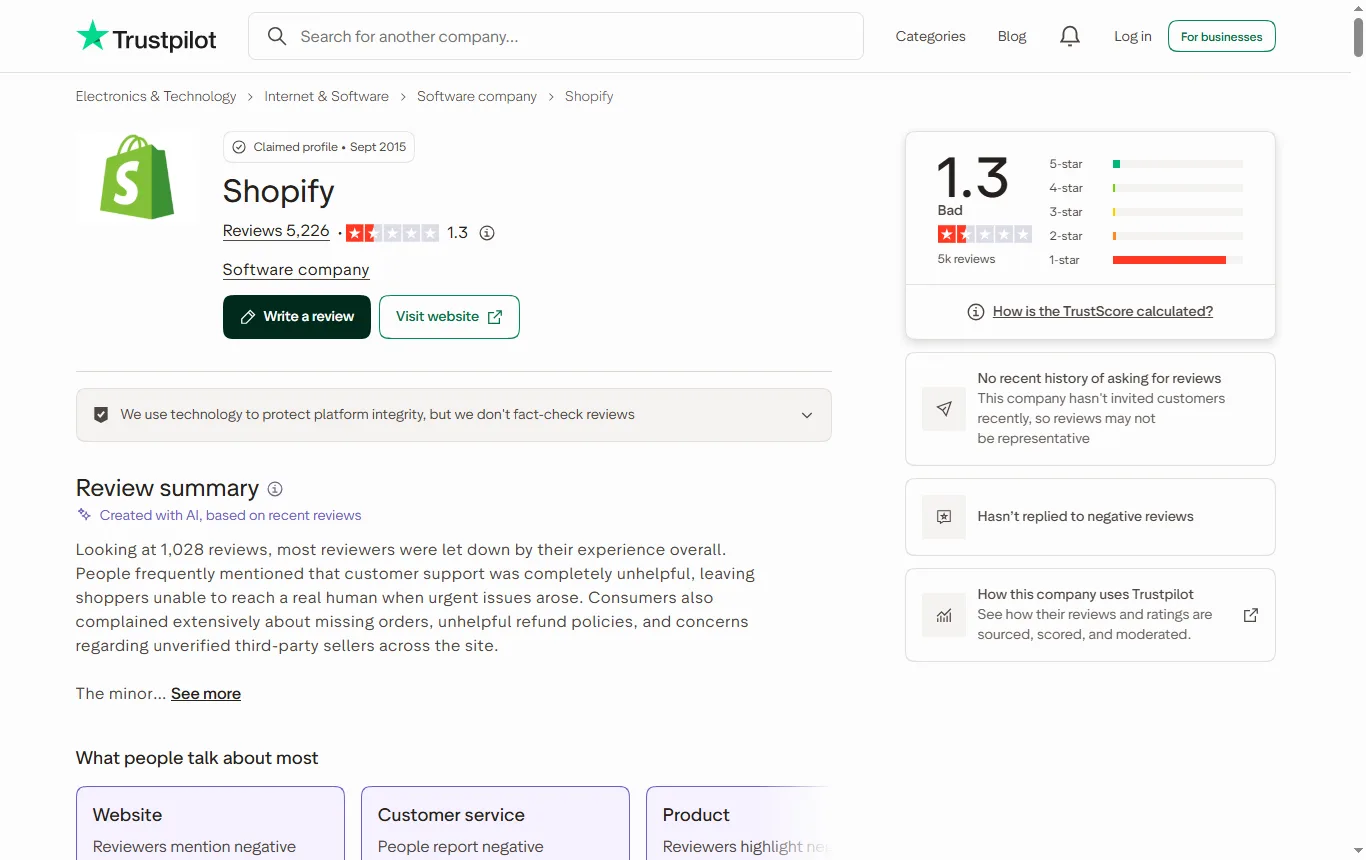Open the Customer service topic card
This screenshot has height=860, width=1366.
point(495,824)
